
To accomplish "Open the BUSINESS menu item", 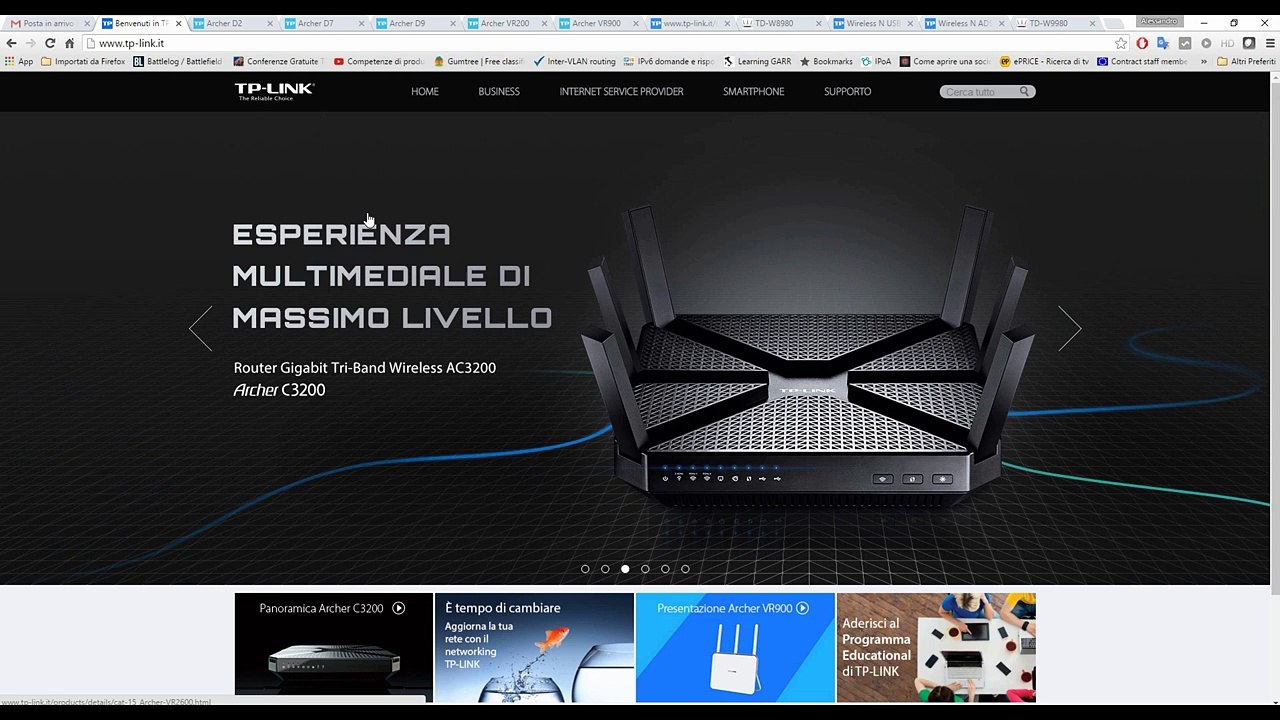I will (x=499, y=91).
